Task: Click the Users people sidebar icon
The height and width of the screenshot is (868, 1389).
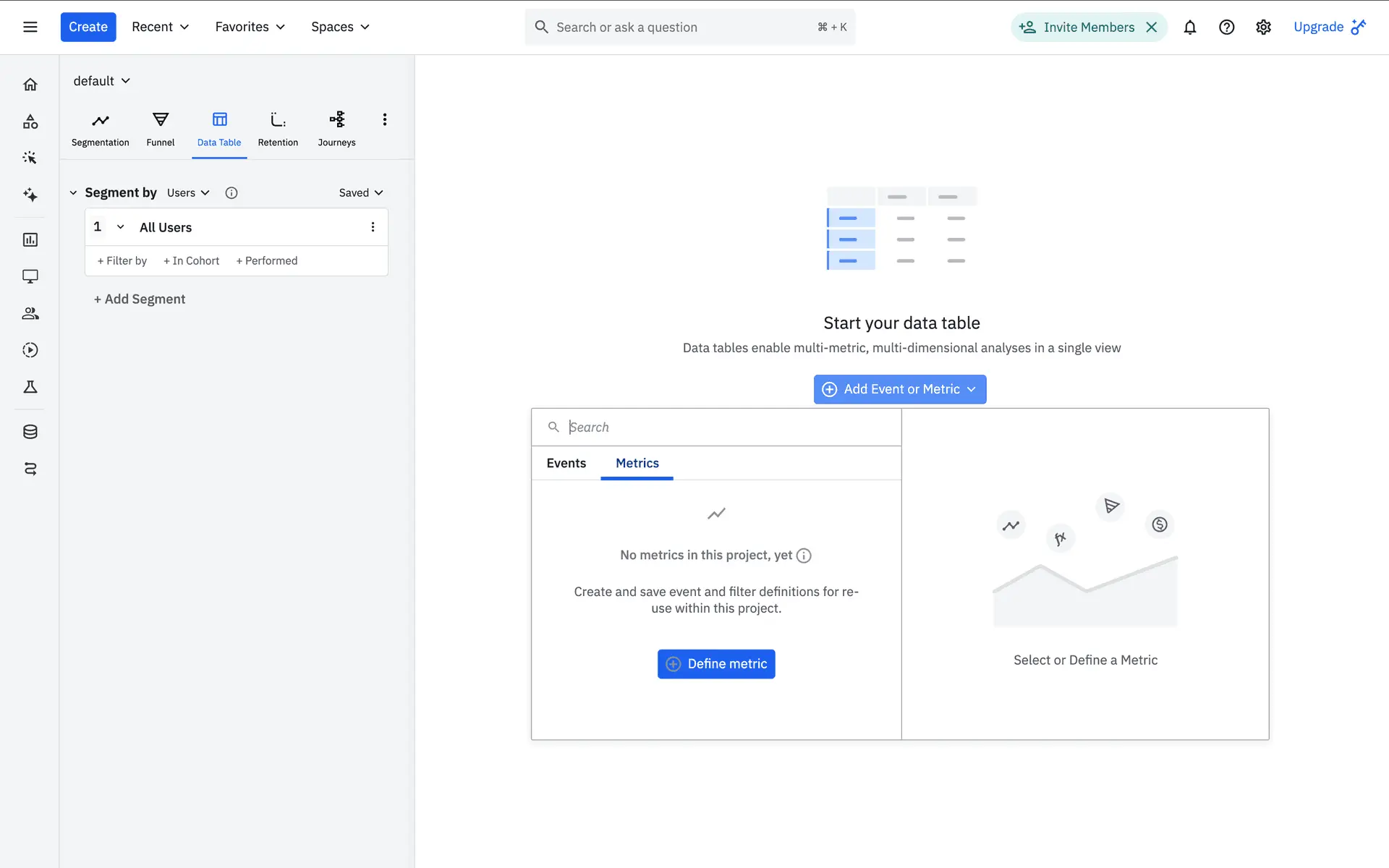Action: (x=30, y=313)
